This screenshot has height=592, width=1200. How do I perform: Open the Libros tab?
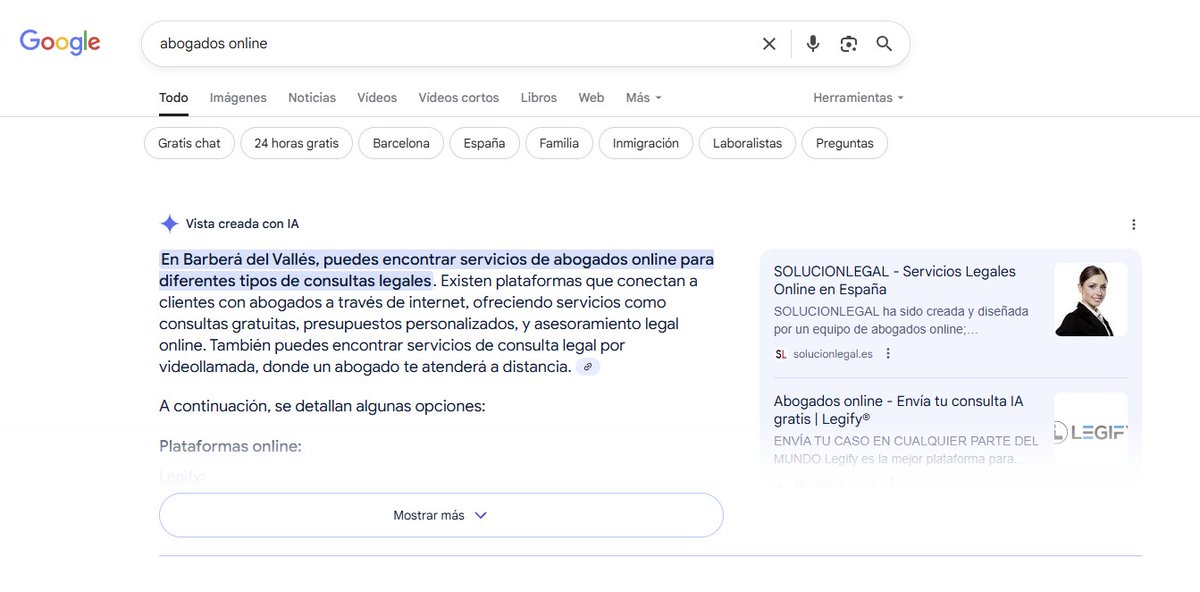pos(539,98)
